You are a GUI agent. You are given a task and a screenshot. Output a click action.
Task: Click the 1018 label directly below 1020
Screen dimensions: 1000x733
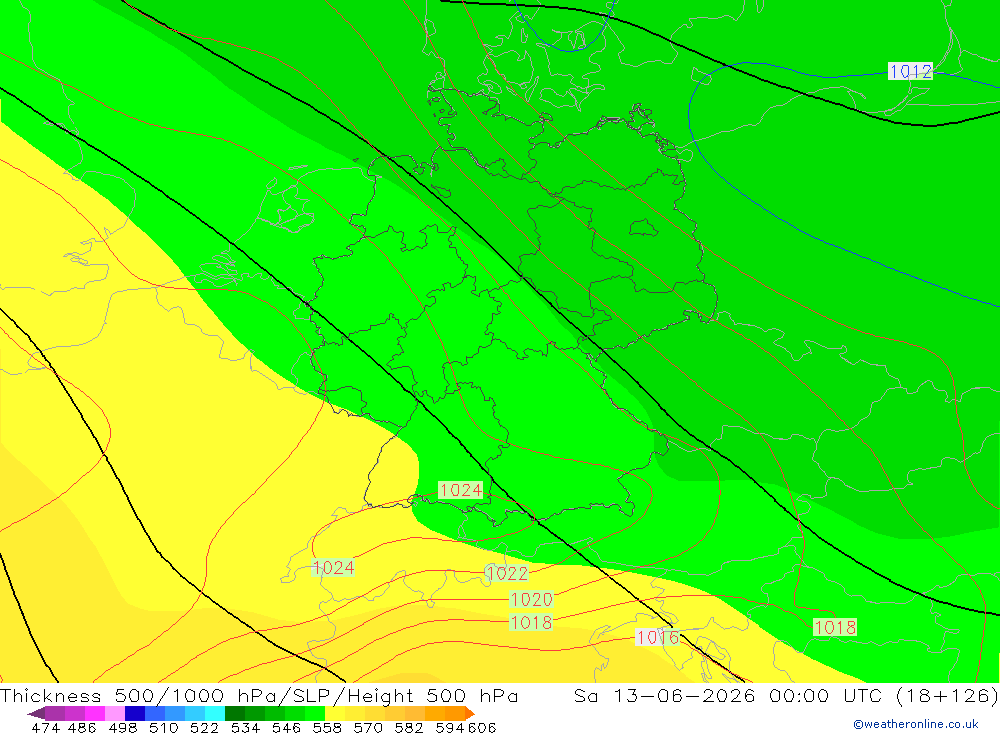point(531,623)
